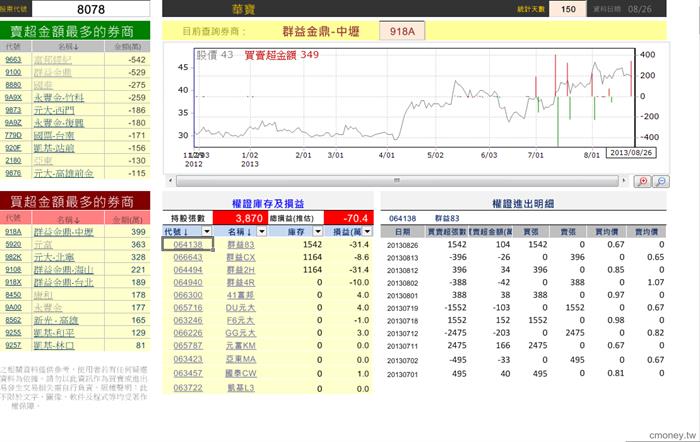This screenshot has height=442, width=700.
Task: Click date 20130701 in detail table
Action: (x=402, y=374)
